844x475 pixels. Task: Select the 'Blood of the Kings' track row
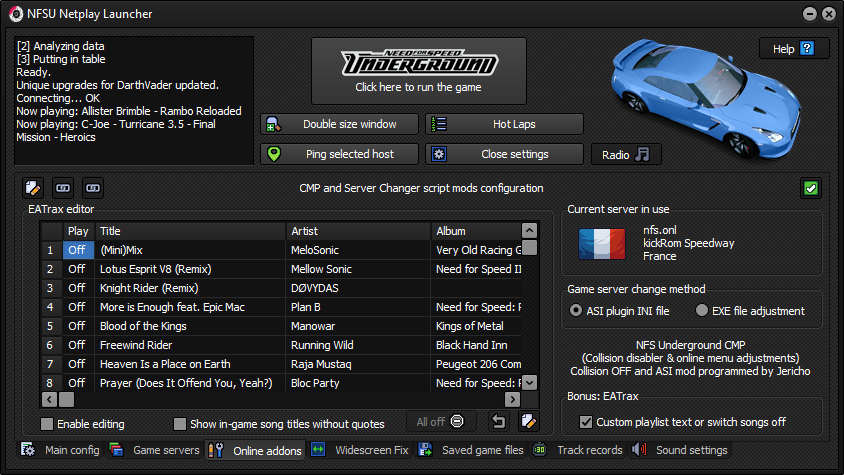point(191,326)
